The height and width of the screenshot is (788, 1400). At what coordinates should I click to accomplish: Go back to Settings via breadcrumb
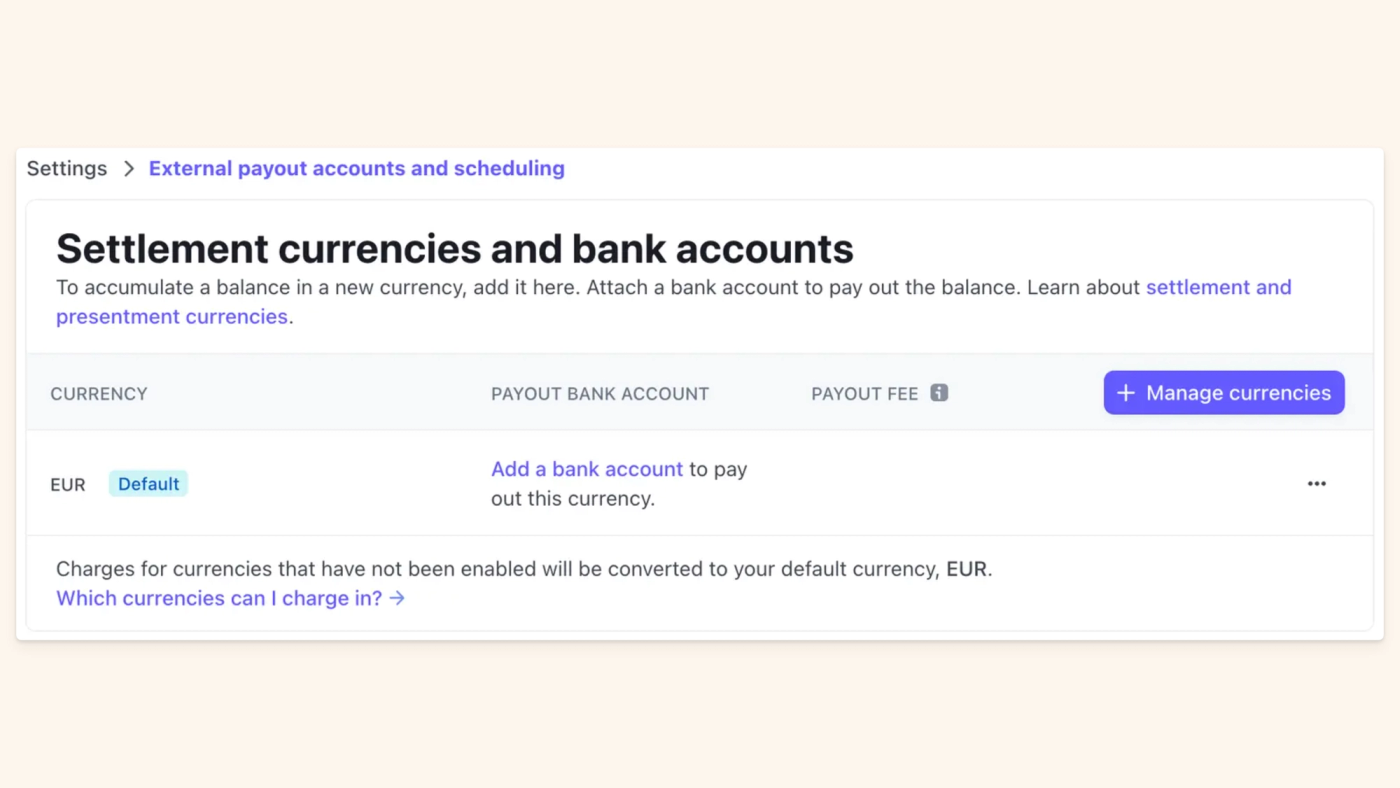coord(67,169)
